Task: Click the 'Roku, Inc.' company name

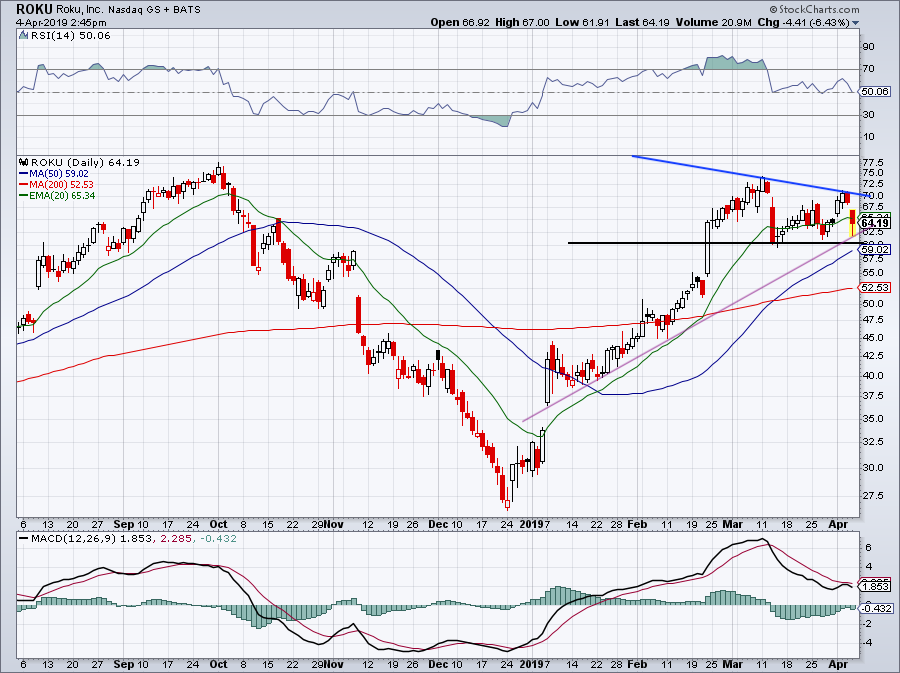Action: (x=79, y=9)
